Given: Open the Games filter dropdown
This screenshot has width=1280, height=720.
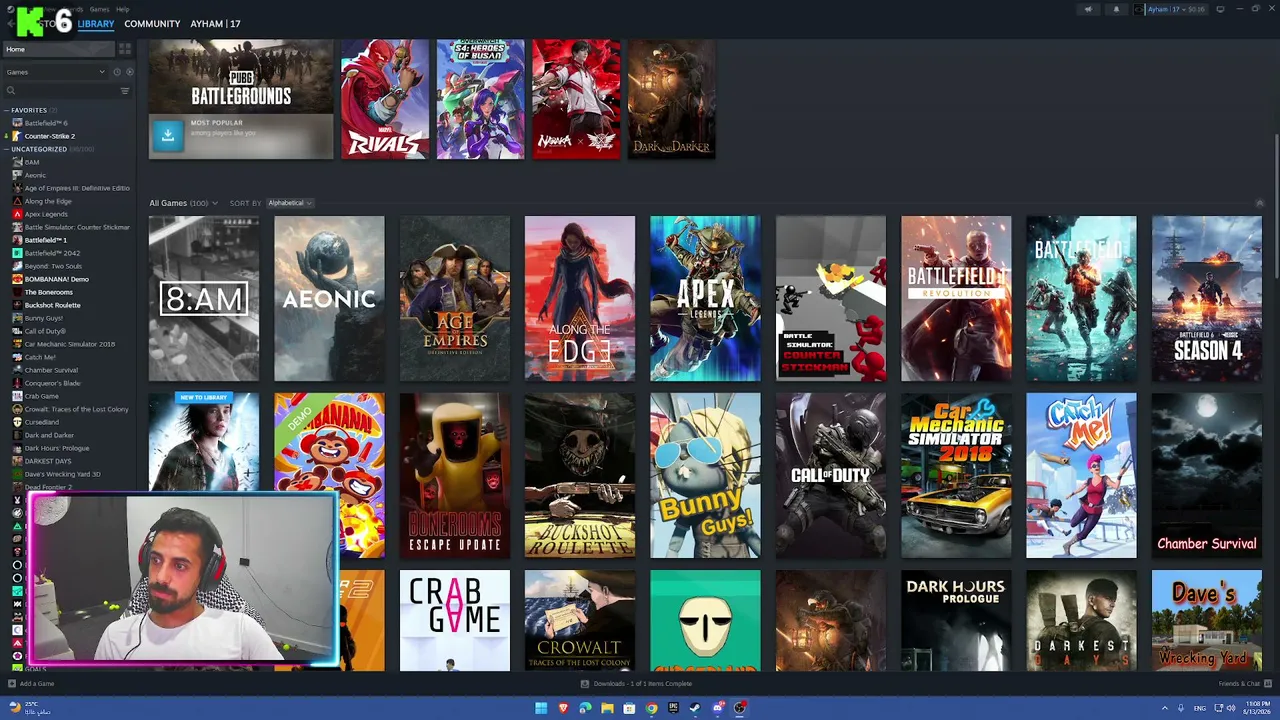Looking at the screenshot, I should point(55,72).
